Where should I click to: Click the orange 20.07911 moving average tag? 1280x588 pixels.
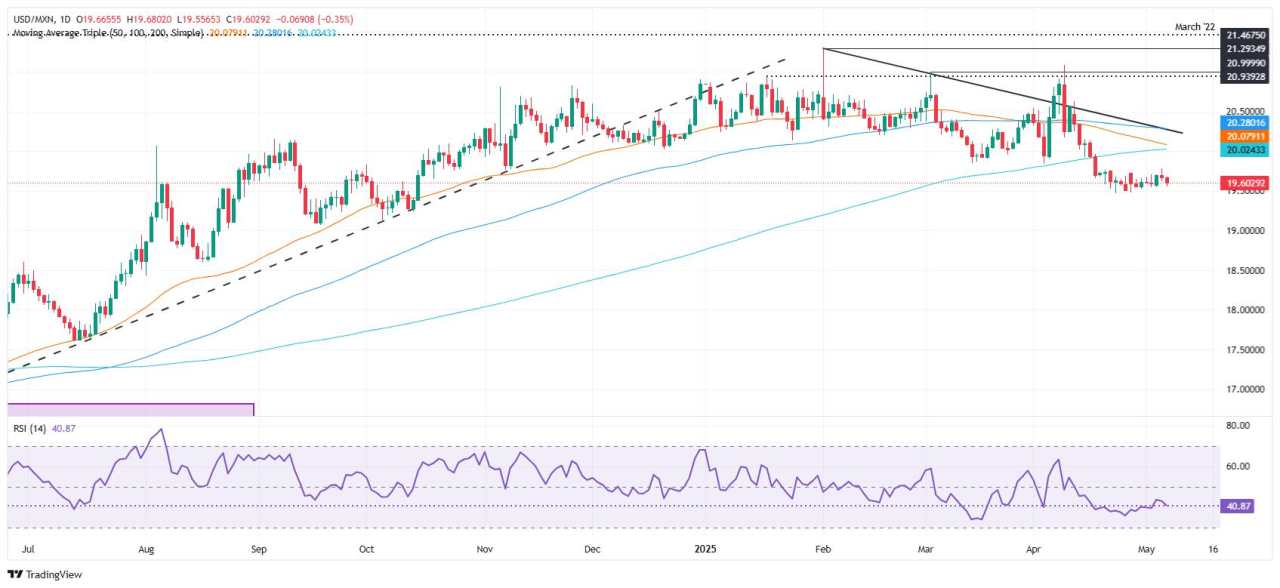(1246, 136)
